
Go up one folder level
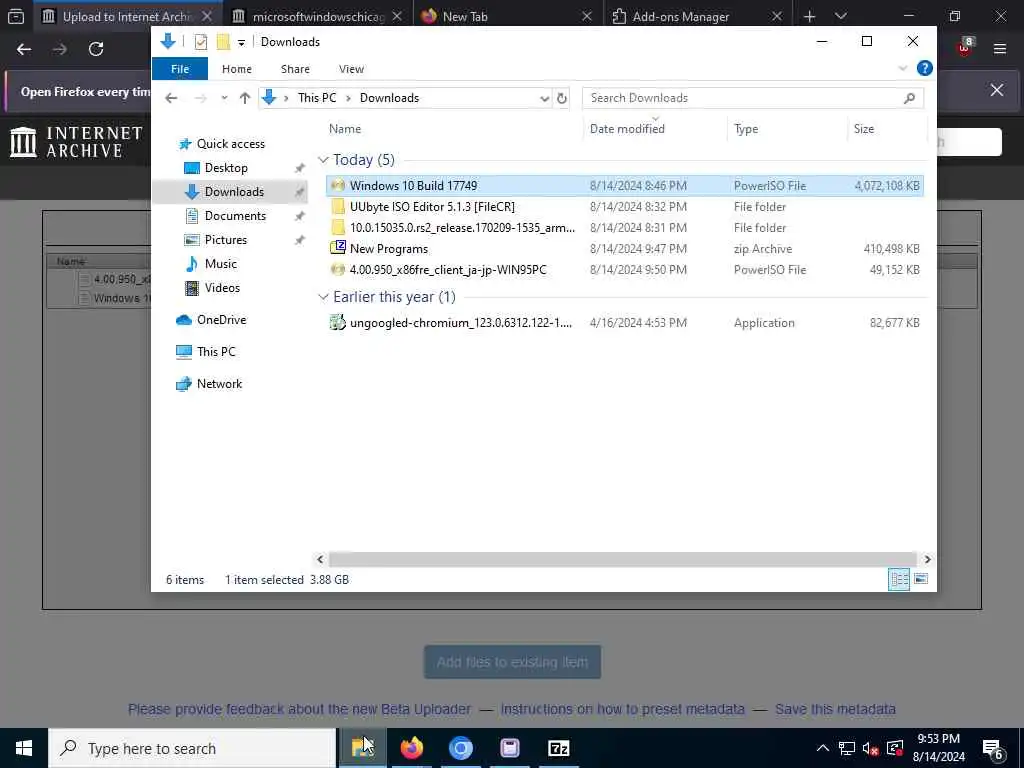(x=245, y=98)
